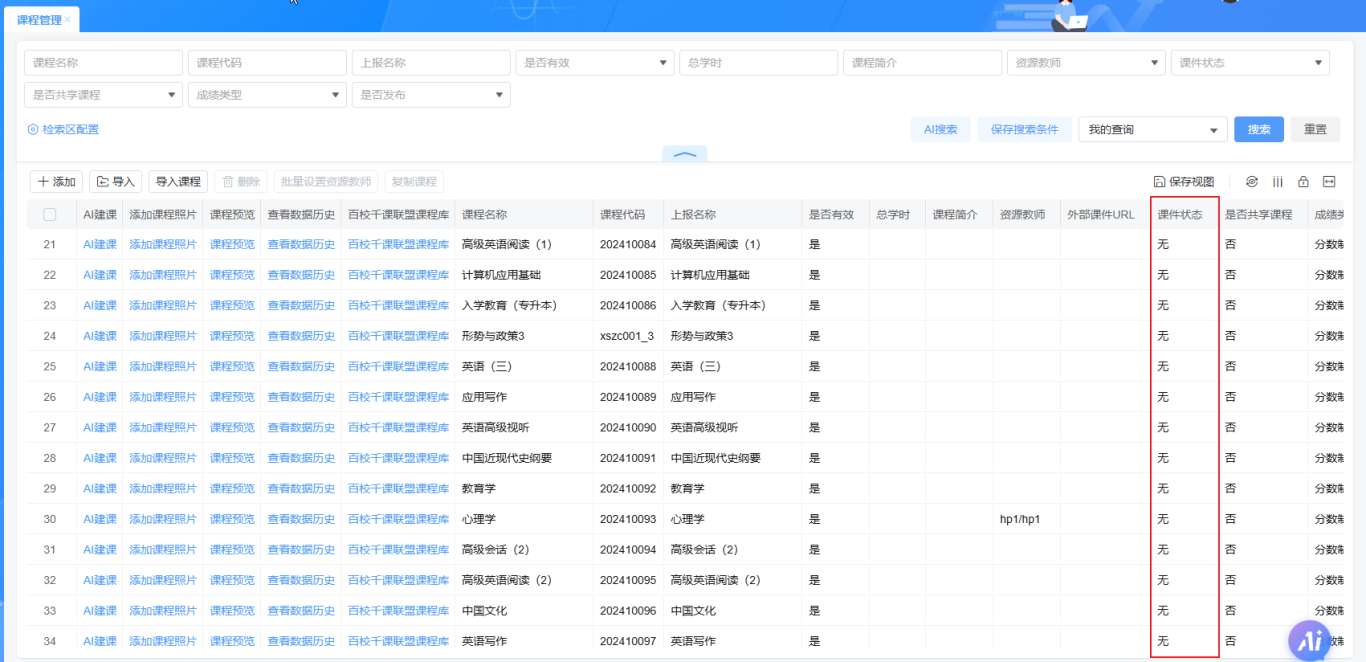Expand the 是否有效 dropdown filter
Viewport: 1366px width, 662px height.
click(594, 63)
